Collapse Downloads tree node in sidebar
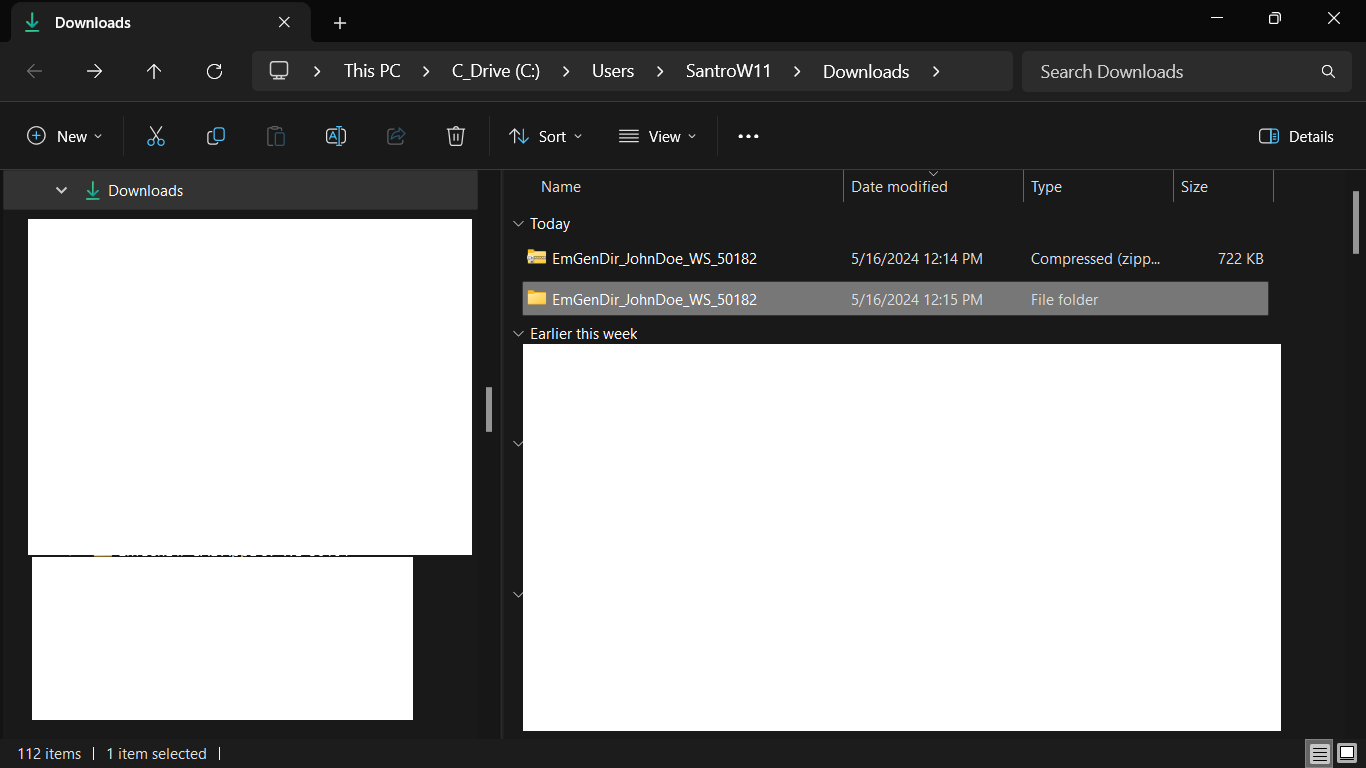 (x=61, y=190)
